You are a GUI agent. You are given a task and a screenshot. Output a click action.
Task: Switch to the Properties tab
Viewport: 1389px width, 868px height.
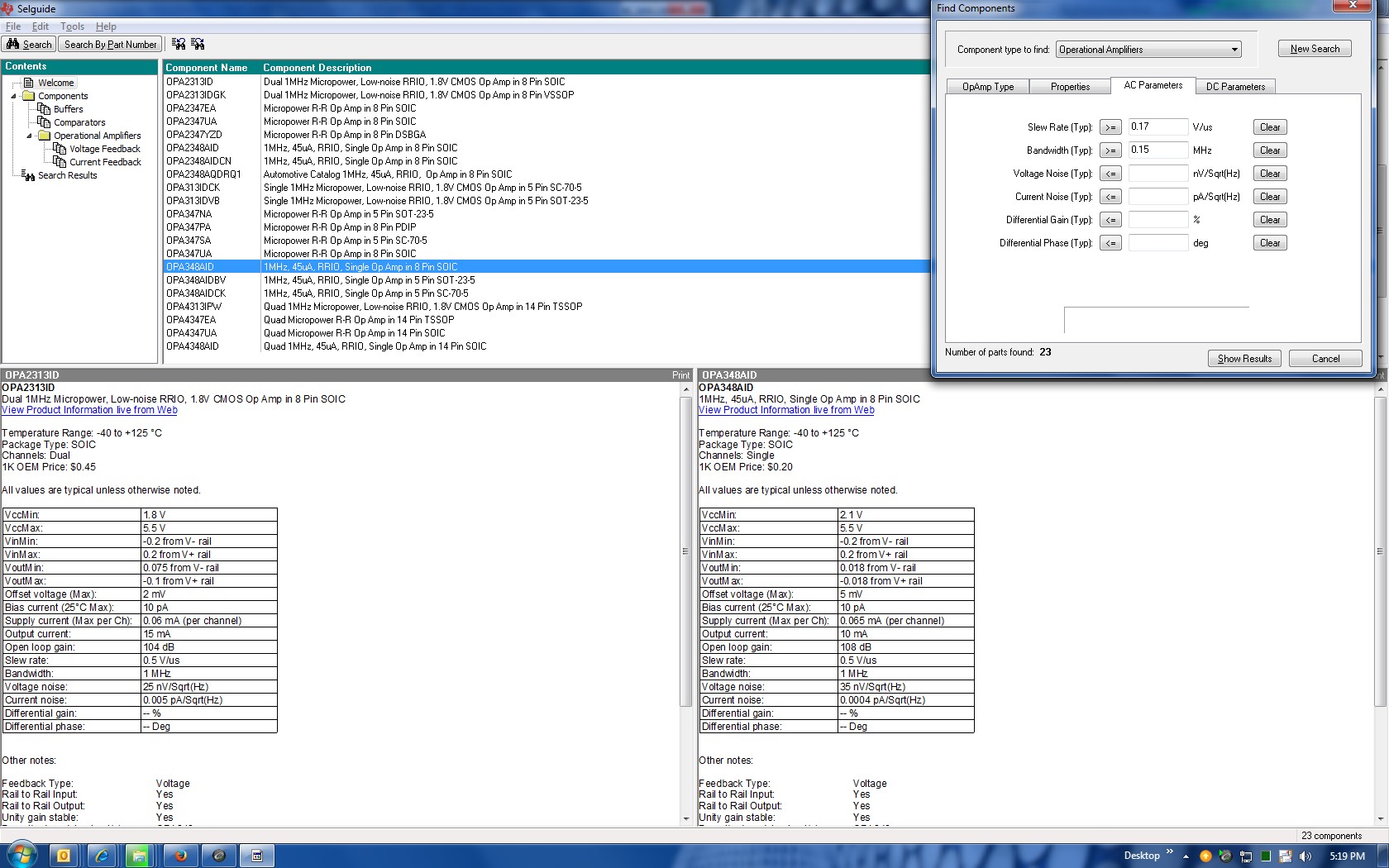[1071, 87]
